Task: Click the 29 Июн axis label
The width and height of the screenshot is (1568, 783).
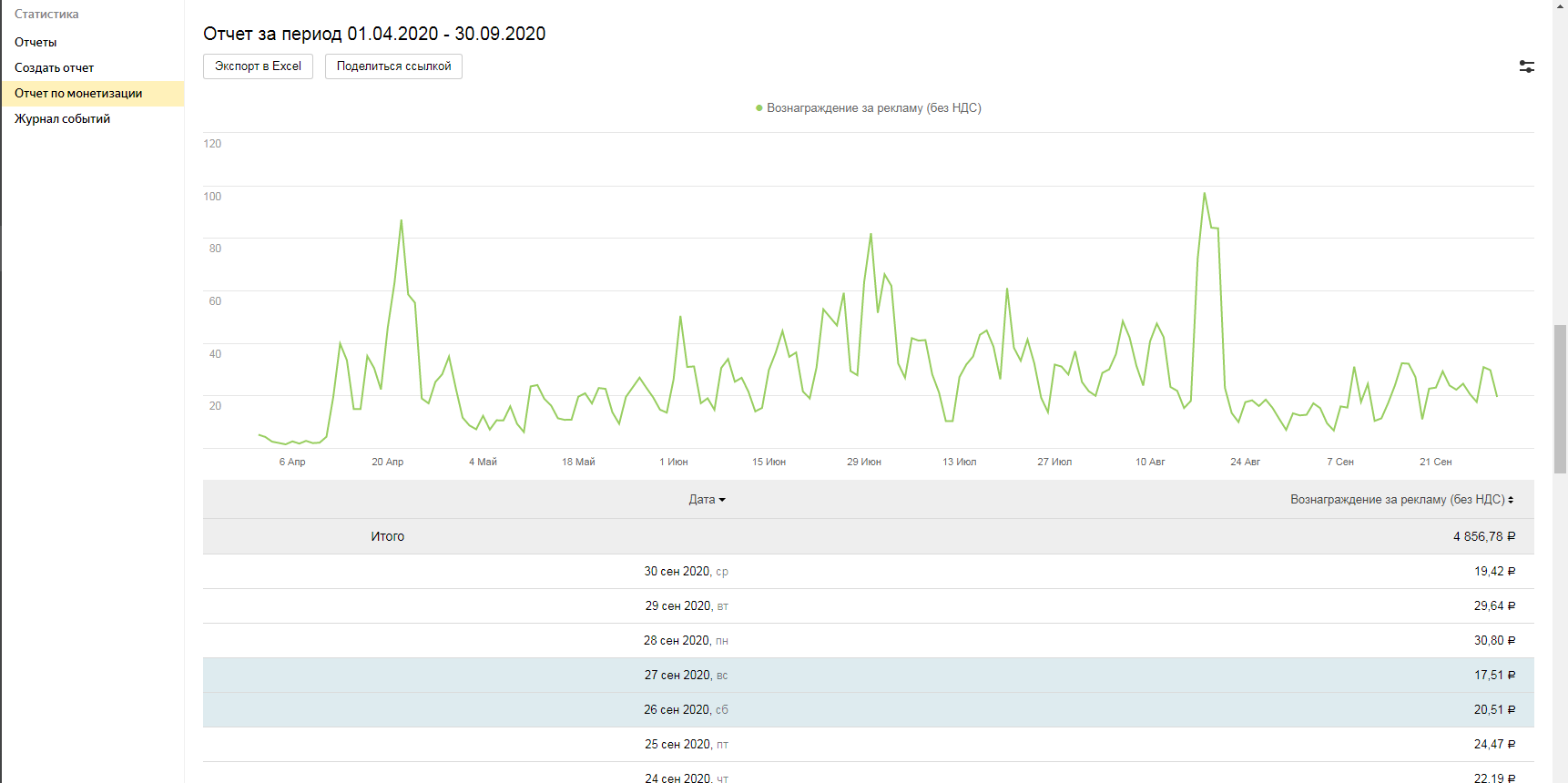Action: click(x=864, y=463)
